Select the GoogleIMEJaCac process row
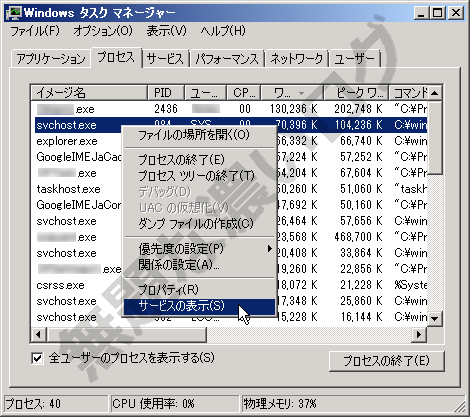Viewport: 470px width, 417px height. pyautogui.click(x=231, y=157)
